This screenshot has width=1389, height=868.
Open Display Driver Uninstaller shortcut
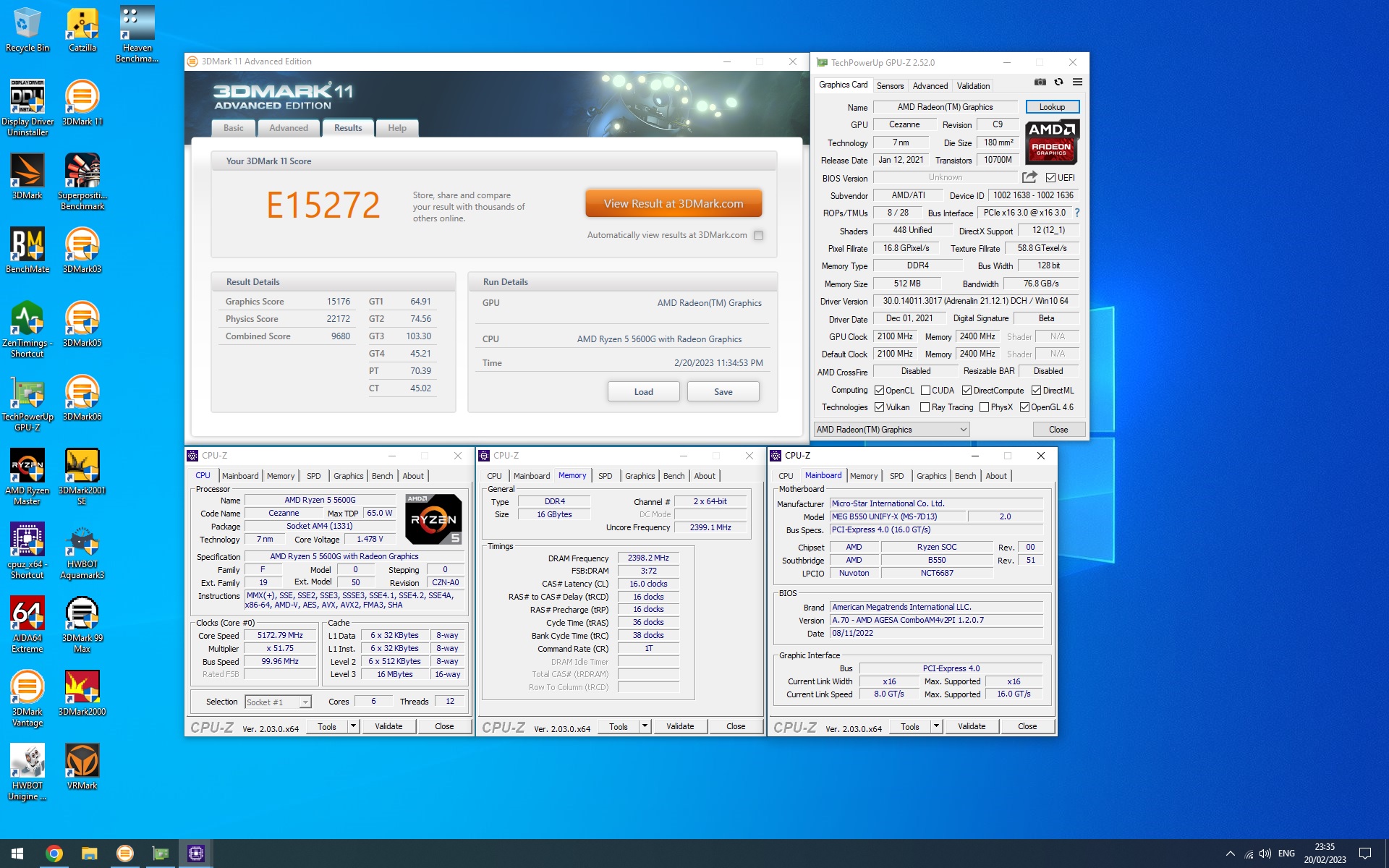pyautogui.click(x=27, y=108)
